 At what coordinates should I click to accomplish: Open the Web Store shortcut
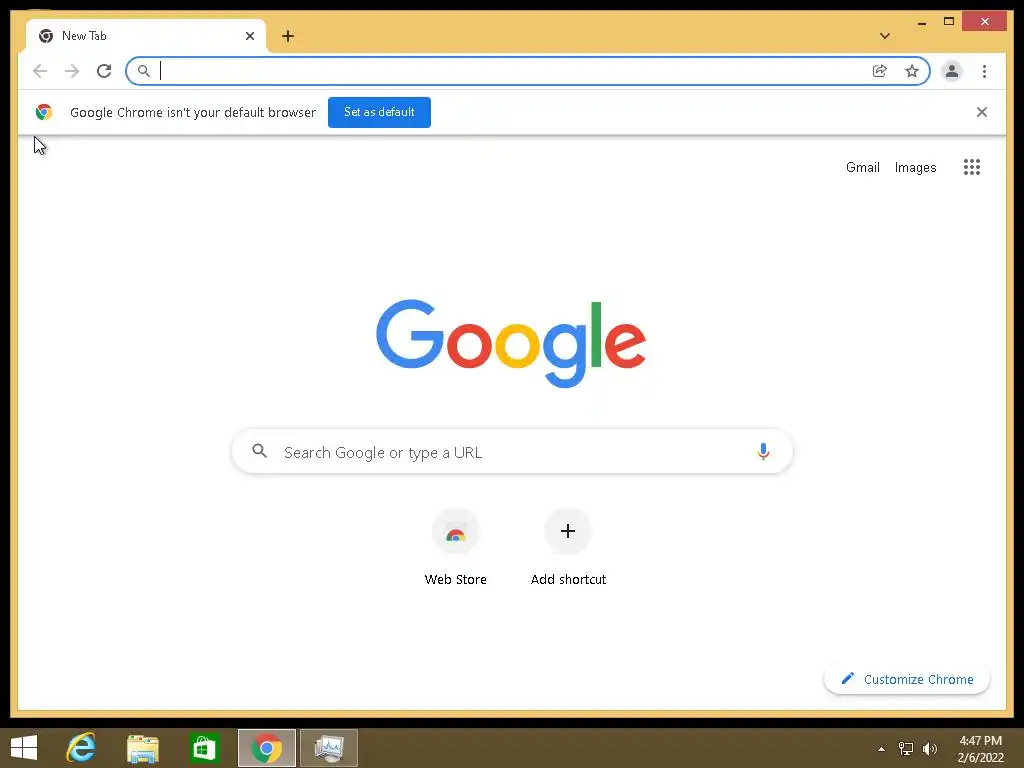(456, 548)
